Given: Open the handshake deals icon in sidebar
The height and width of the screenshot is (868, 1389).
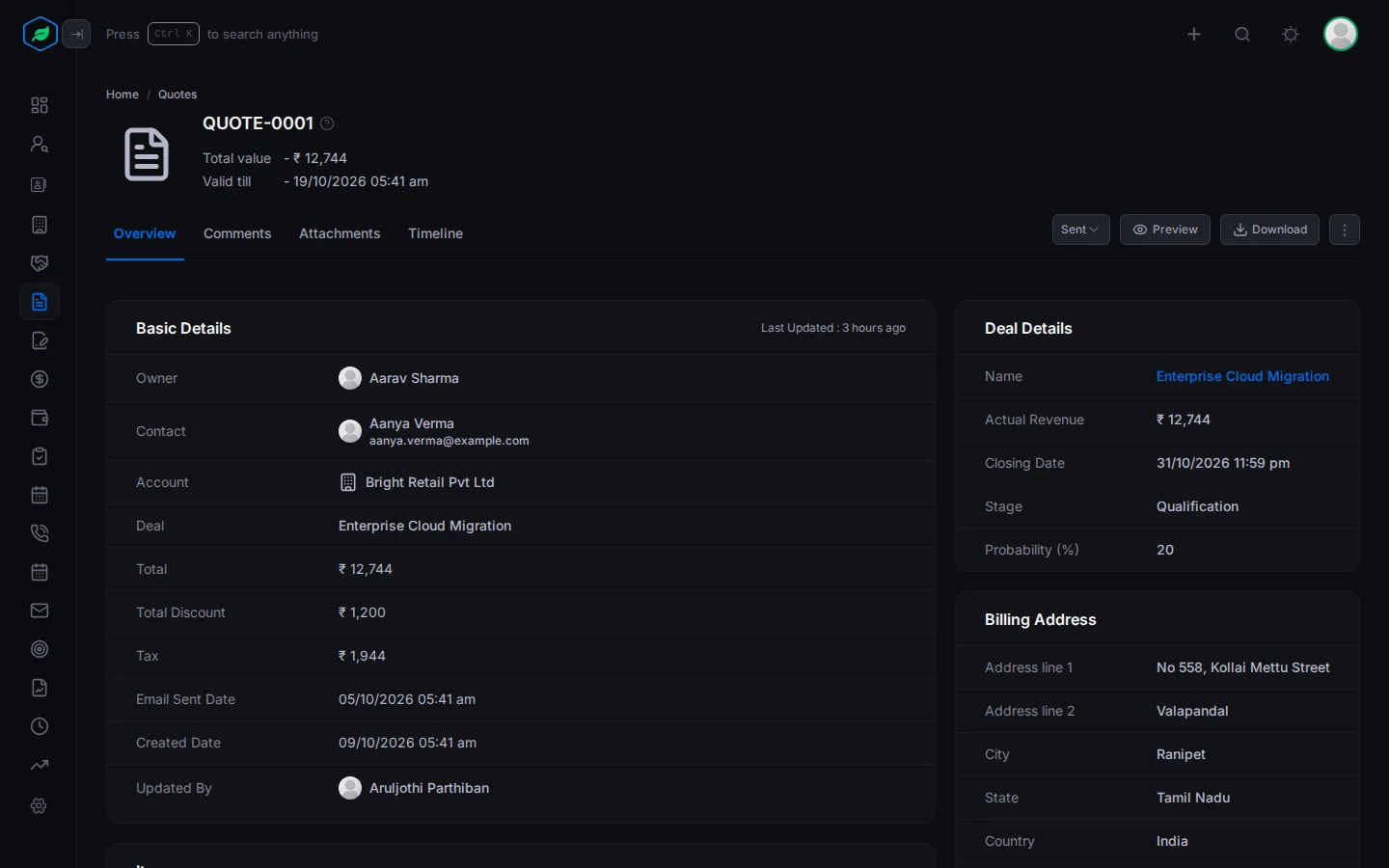Looking at the screenshot, I should click(40, 263).
